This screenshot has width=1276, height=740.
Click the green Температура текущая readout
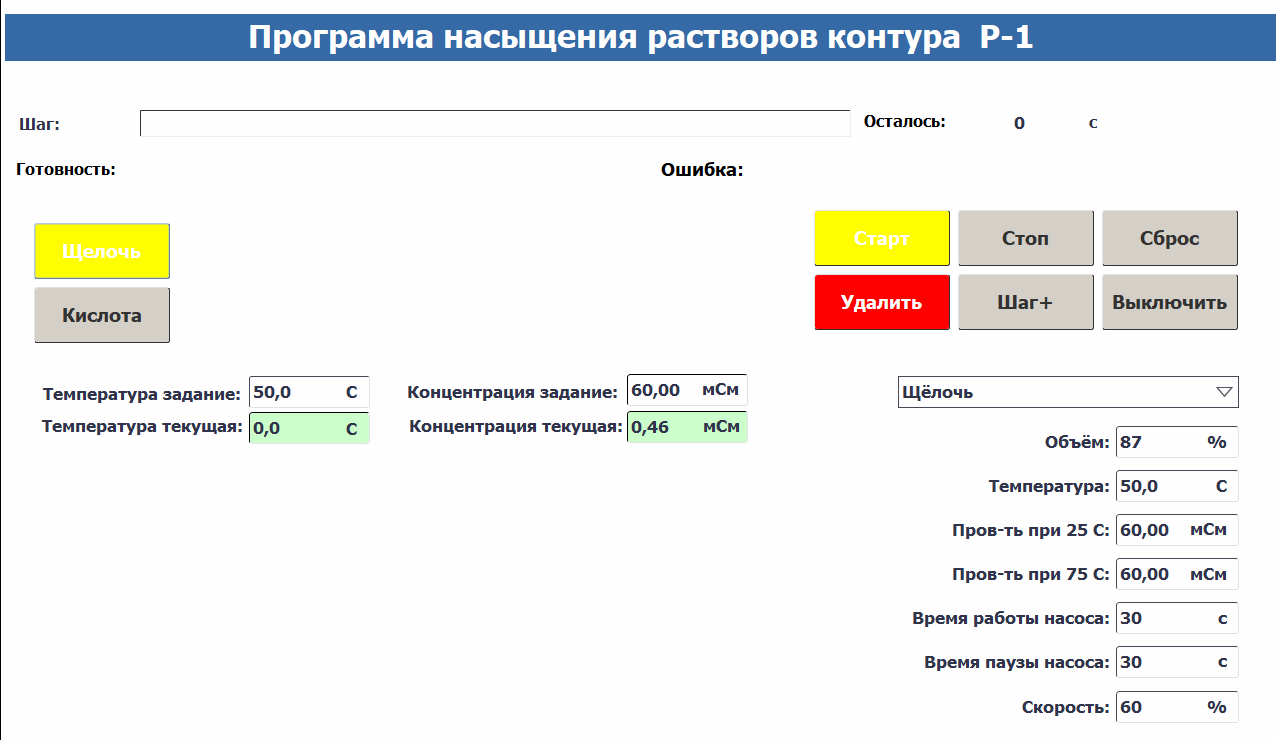point(308,428)
